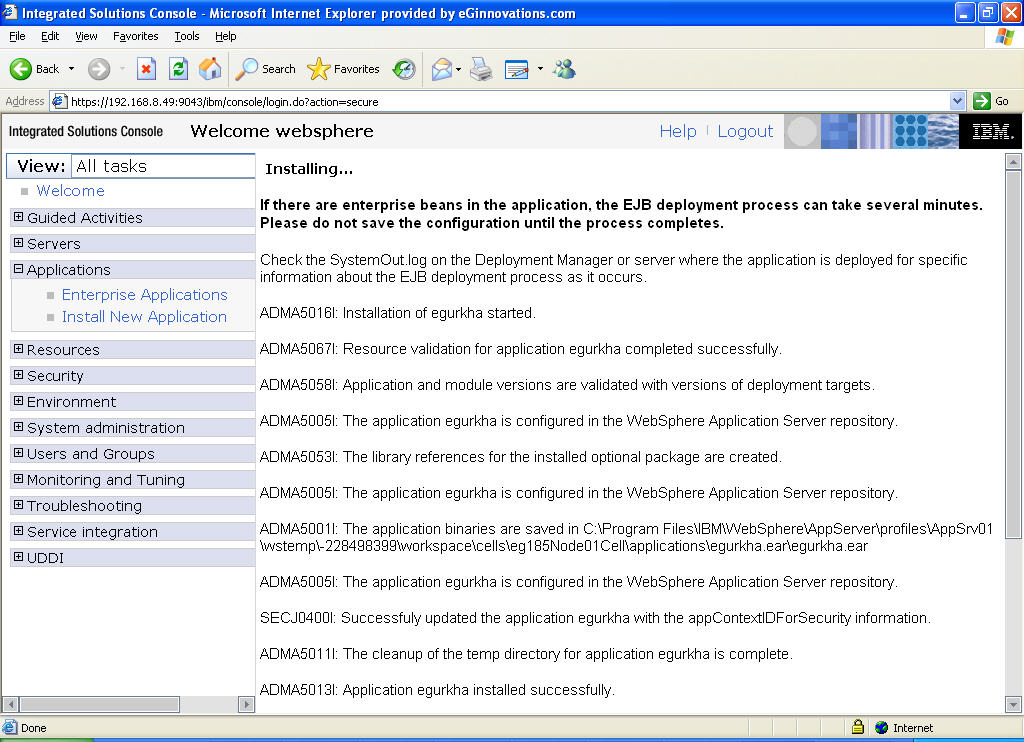Click the page icon in address bar

tap(59, 101)
